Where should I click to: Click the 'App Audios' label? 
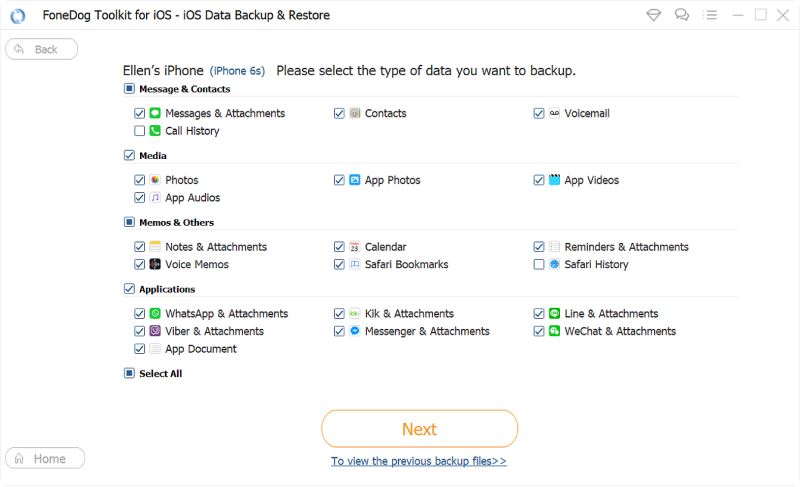192,198
